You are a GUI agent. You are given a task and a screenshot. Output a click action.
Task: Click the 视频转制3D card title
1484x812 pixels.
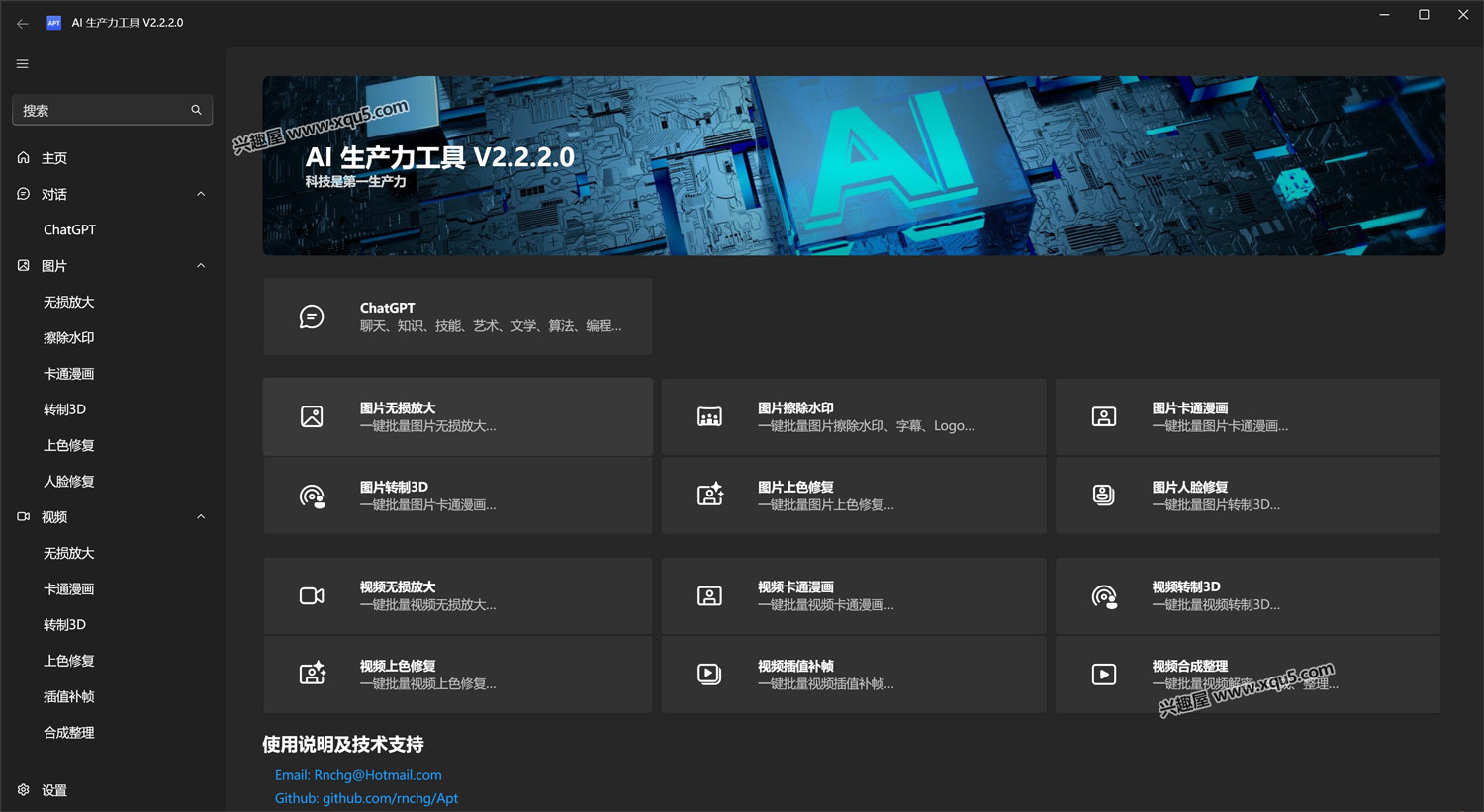tap(1186, 586)
